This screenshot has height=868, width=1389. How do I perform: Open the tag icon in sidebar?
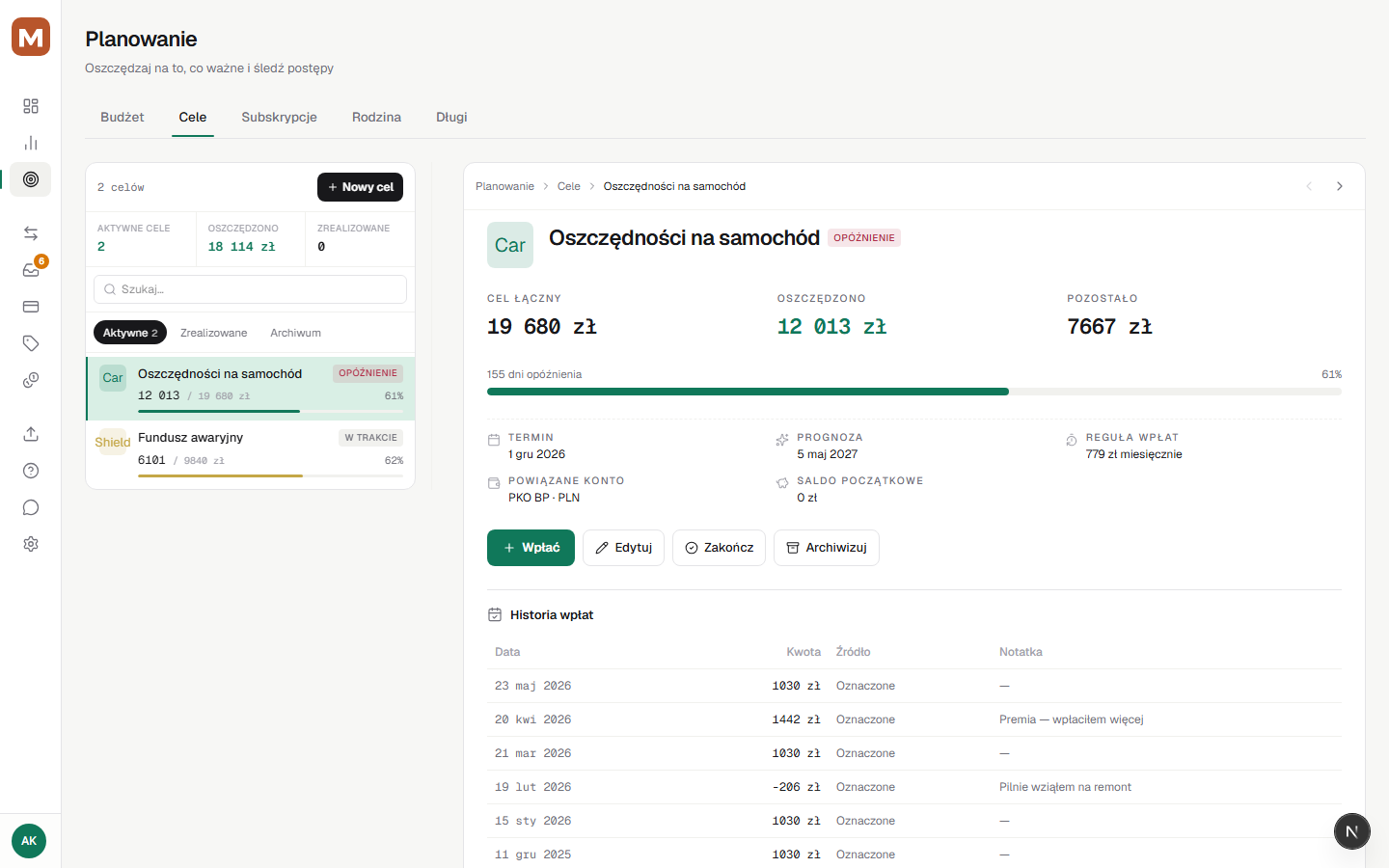(31, 343)
